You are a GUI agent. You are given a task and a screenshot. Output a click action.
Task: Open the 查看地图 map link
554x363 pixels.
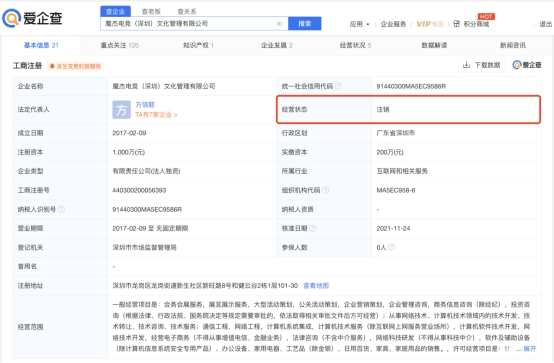click(316, 286)
